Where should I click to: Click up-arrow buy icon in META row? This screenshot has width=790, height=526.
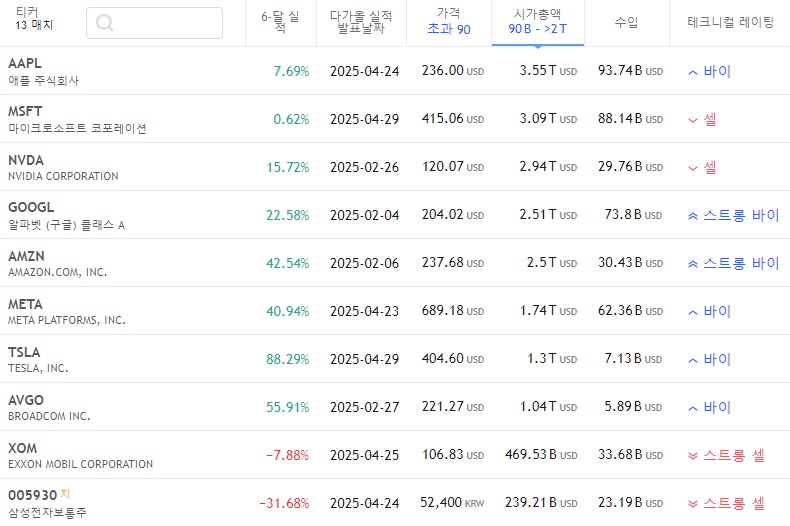point(693,312)
